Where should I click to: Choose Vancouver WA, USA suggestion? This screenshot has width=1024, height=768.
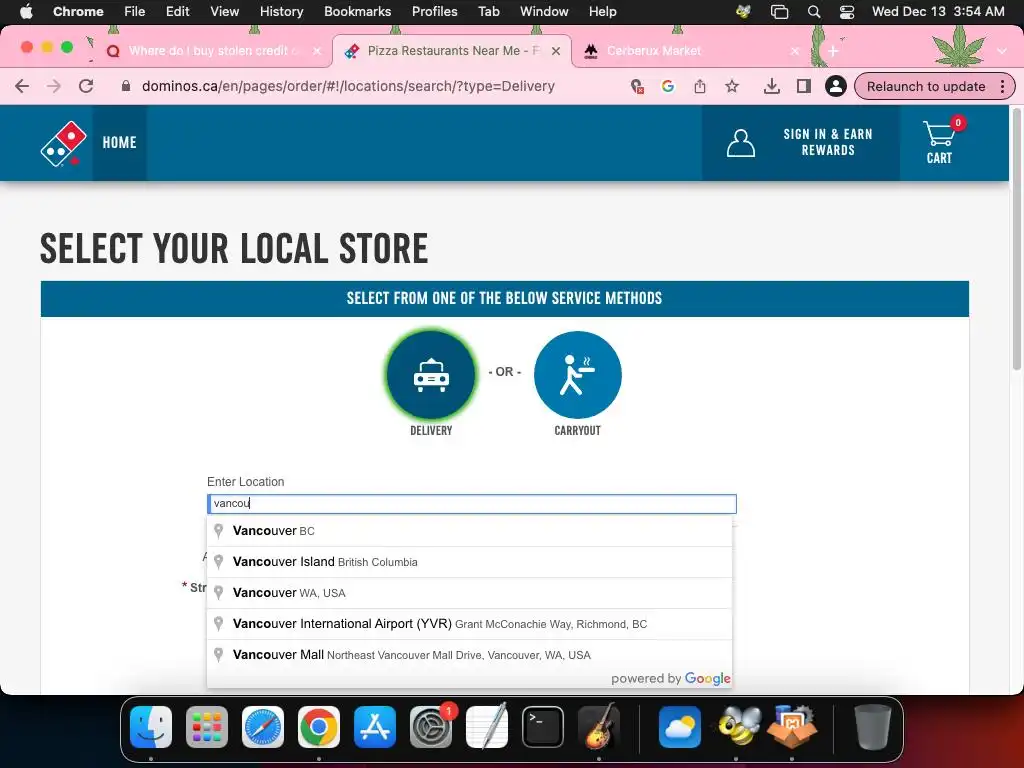(x=470, y=593)
